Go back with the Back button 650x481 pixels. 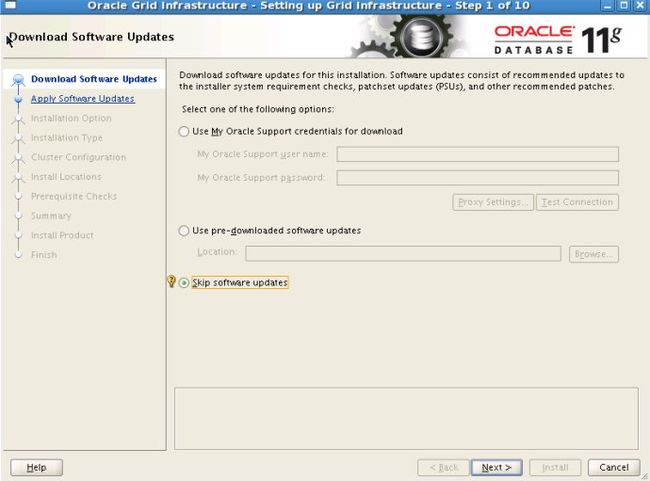pyautogui.click(x=443, y=468)
